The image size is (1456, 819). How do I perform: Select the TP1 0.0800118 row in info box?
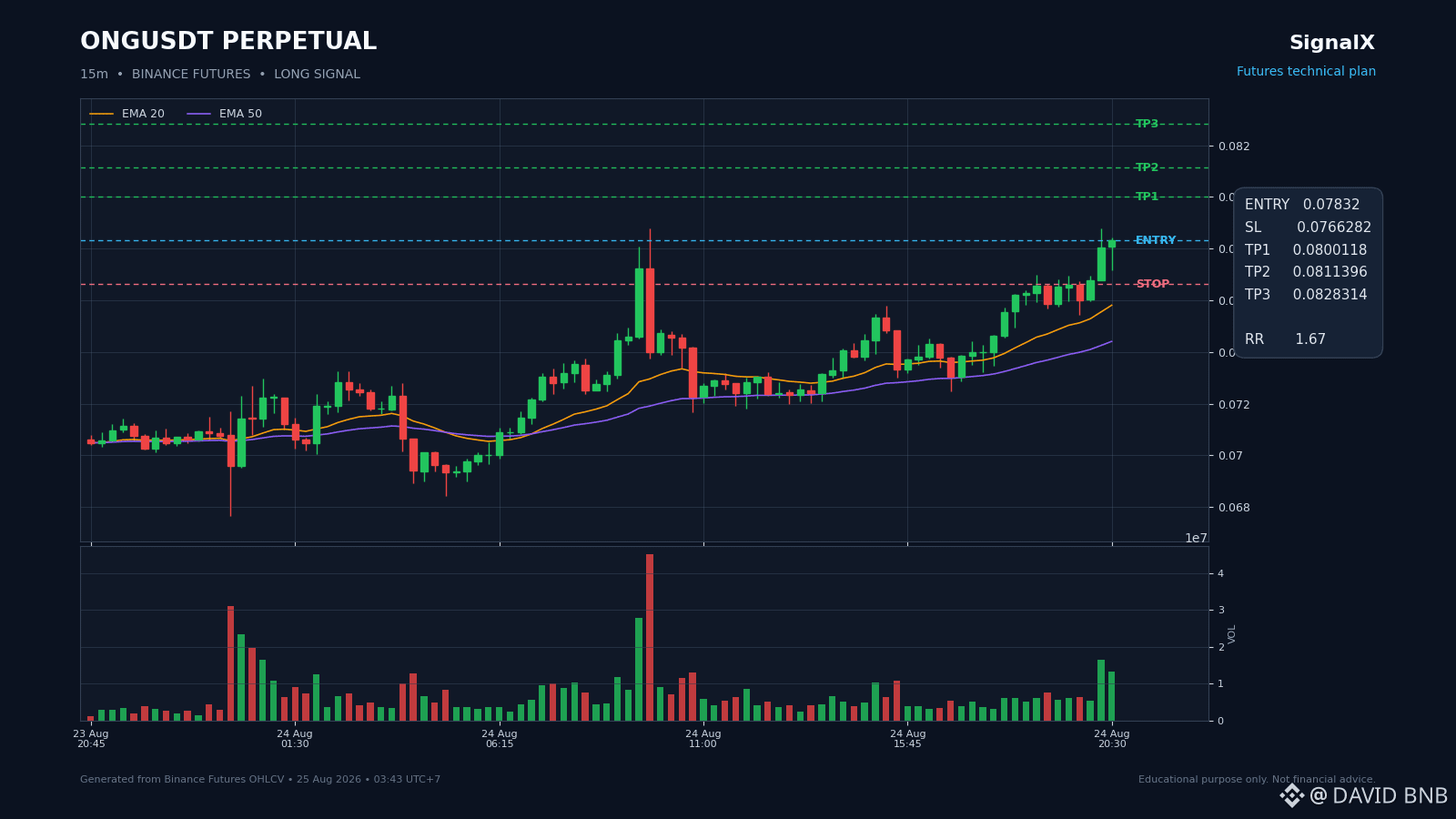click(1306, 250)
